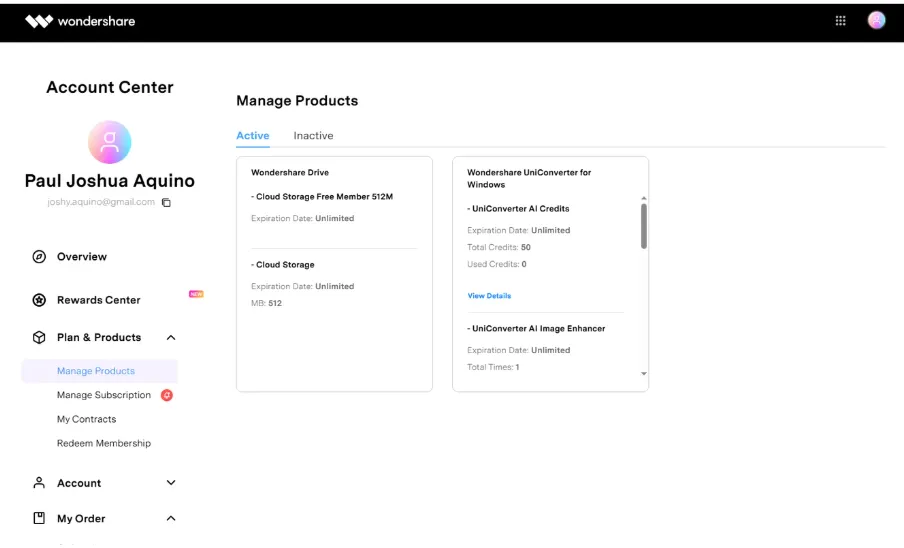Click the Wondershare logo
This screenshot has height=548, width=904.
[80, 21]
